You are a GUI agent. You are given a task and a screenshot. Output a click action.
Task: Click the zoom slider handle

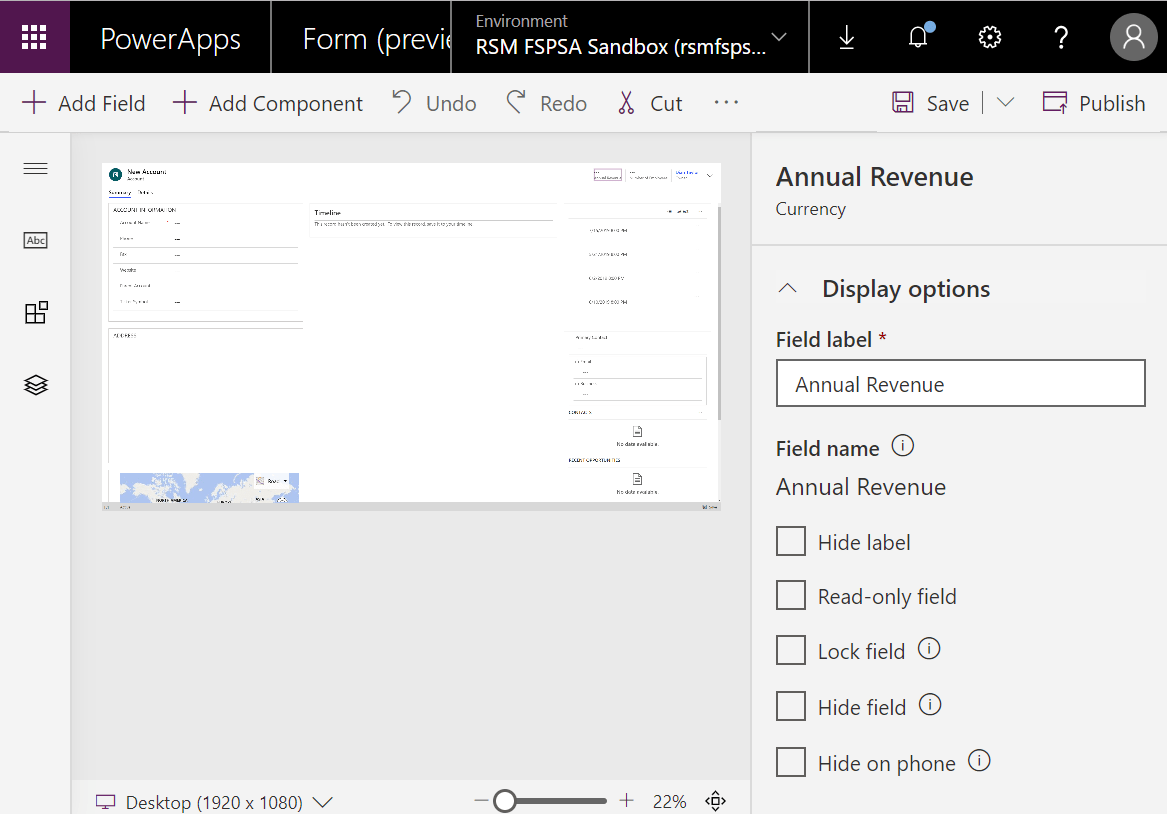coord(505,801)
